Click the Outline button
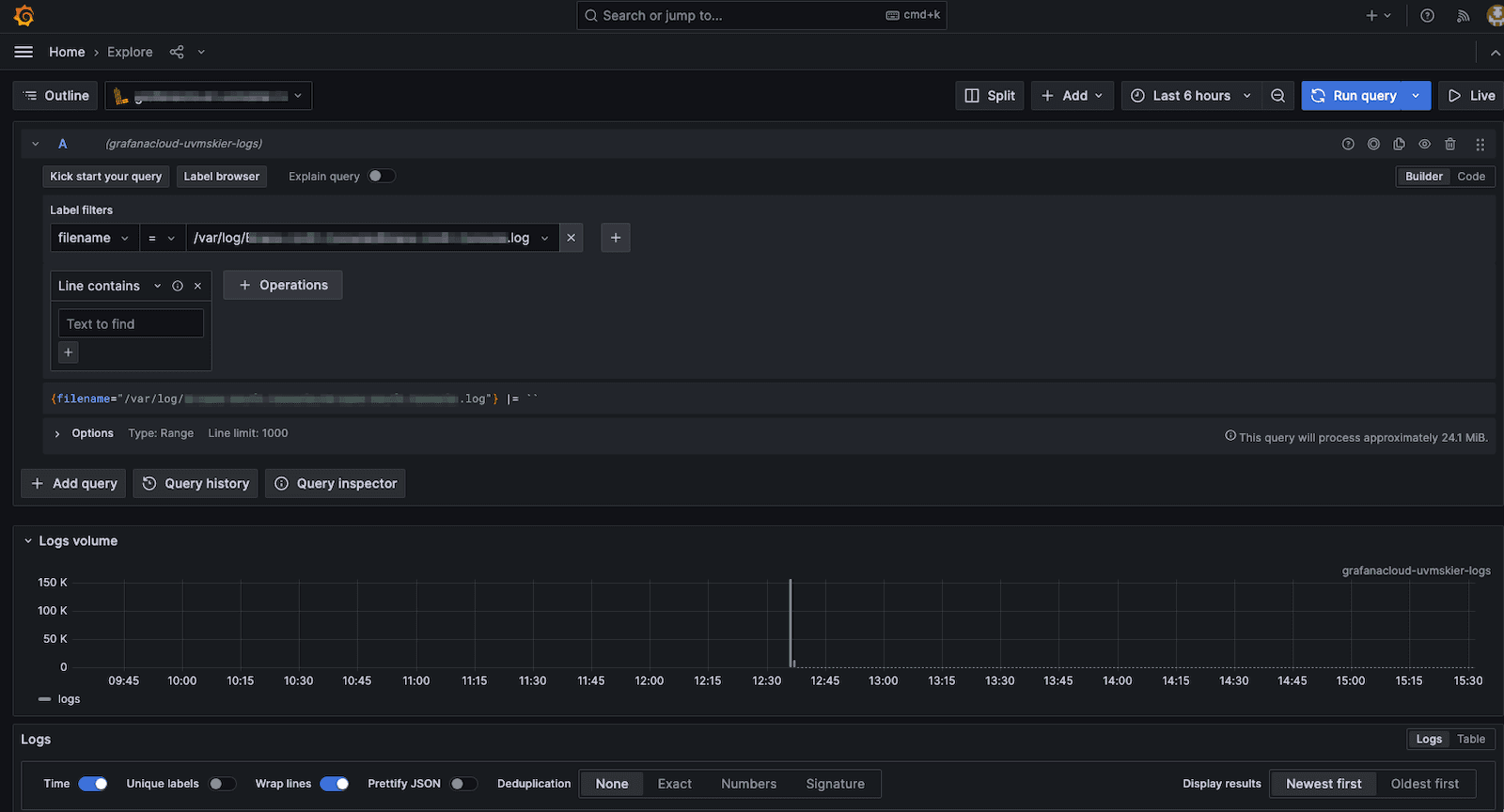The height and width of the screenshot is (812, 1504). (55, 96)
